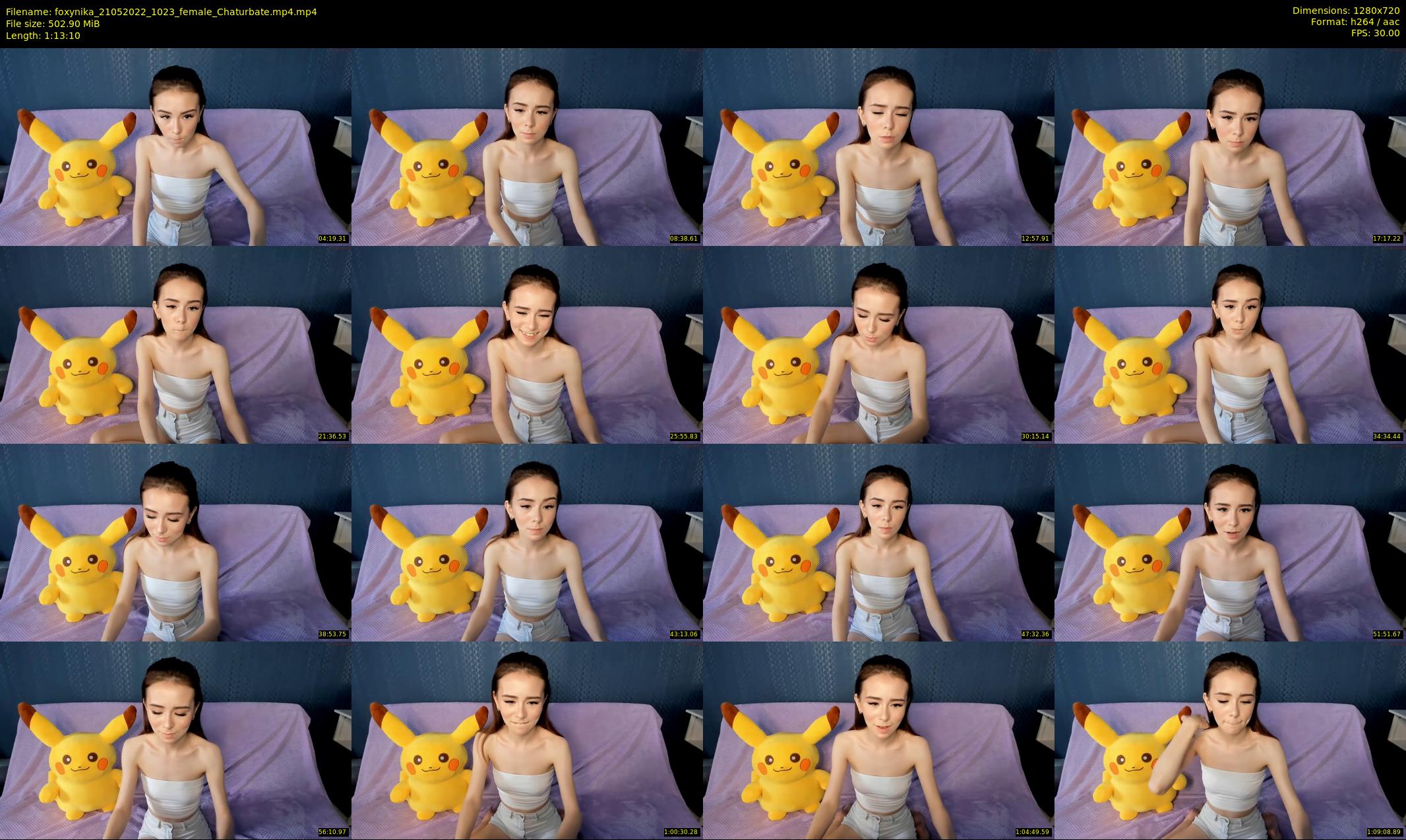Click the frame at 43:13.06
Viewport: 1406px width, 840px height.
pyautogui.click(x=527, y=542)
